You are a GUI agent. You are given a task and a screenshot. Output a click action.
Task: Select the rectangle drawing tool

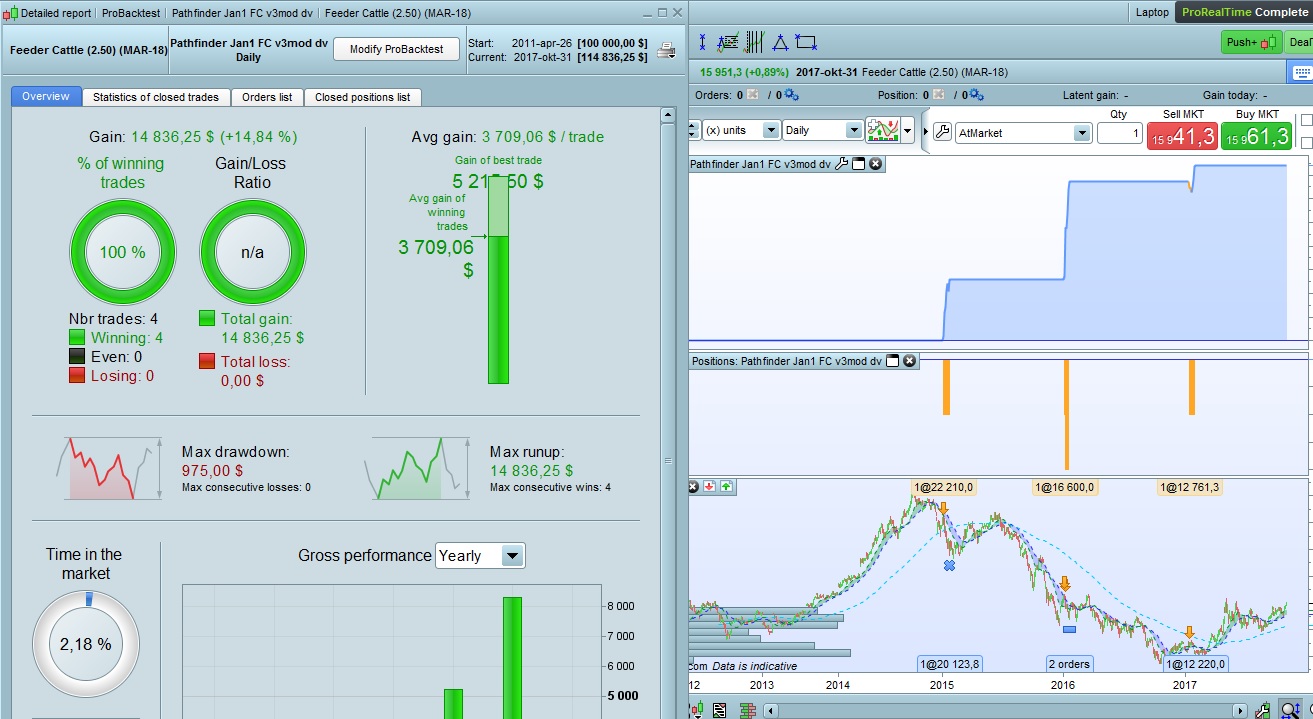click(x=806, y=42)
